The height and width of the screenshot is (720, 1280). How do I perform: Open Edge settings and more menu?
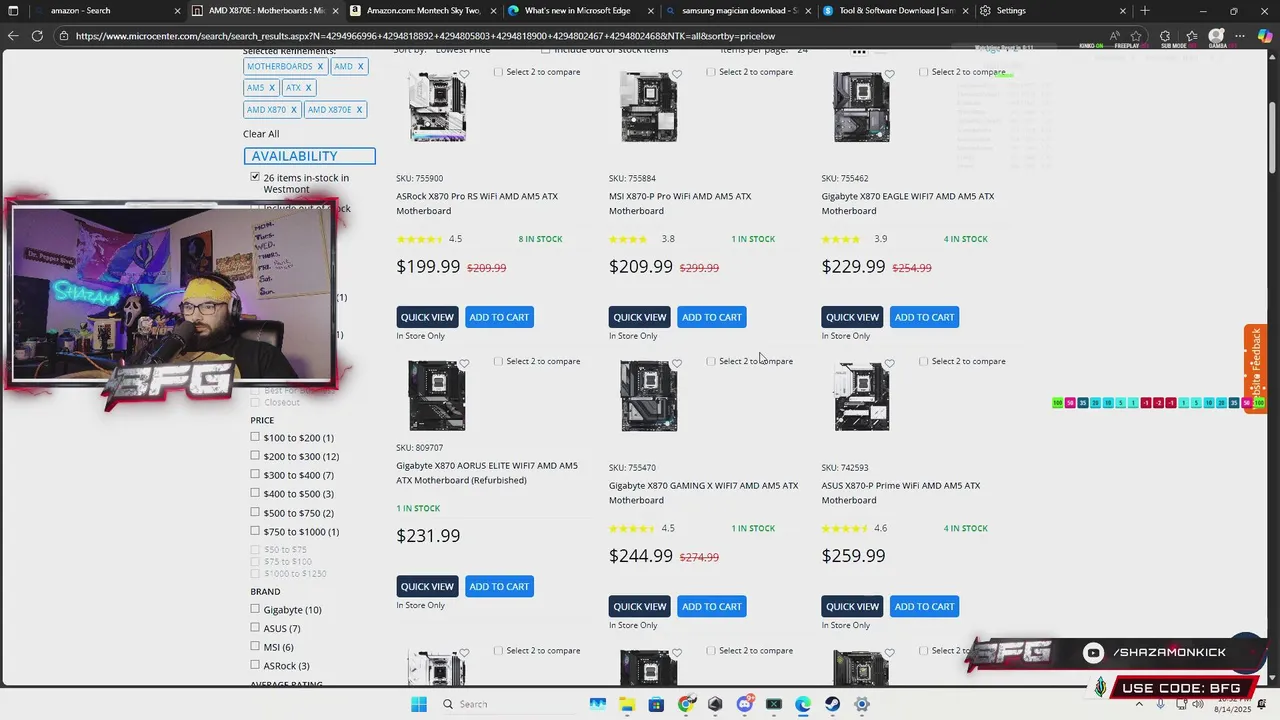(x=1241, y=36)
